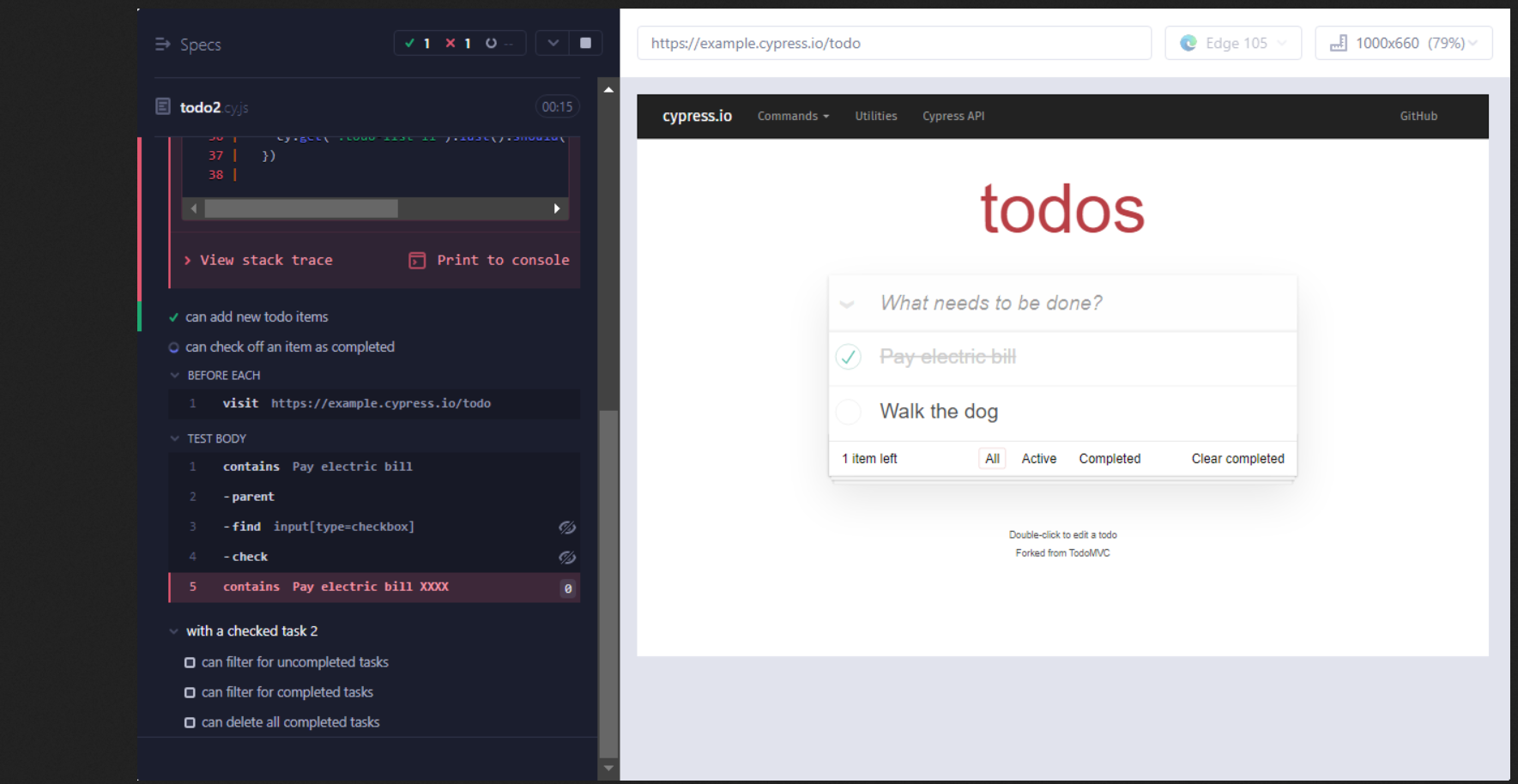
Task: Collapse the BEFORE EACH section
Action: [x=175, y=376]
